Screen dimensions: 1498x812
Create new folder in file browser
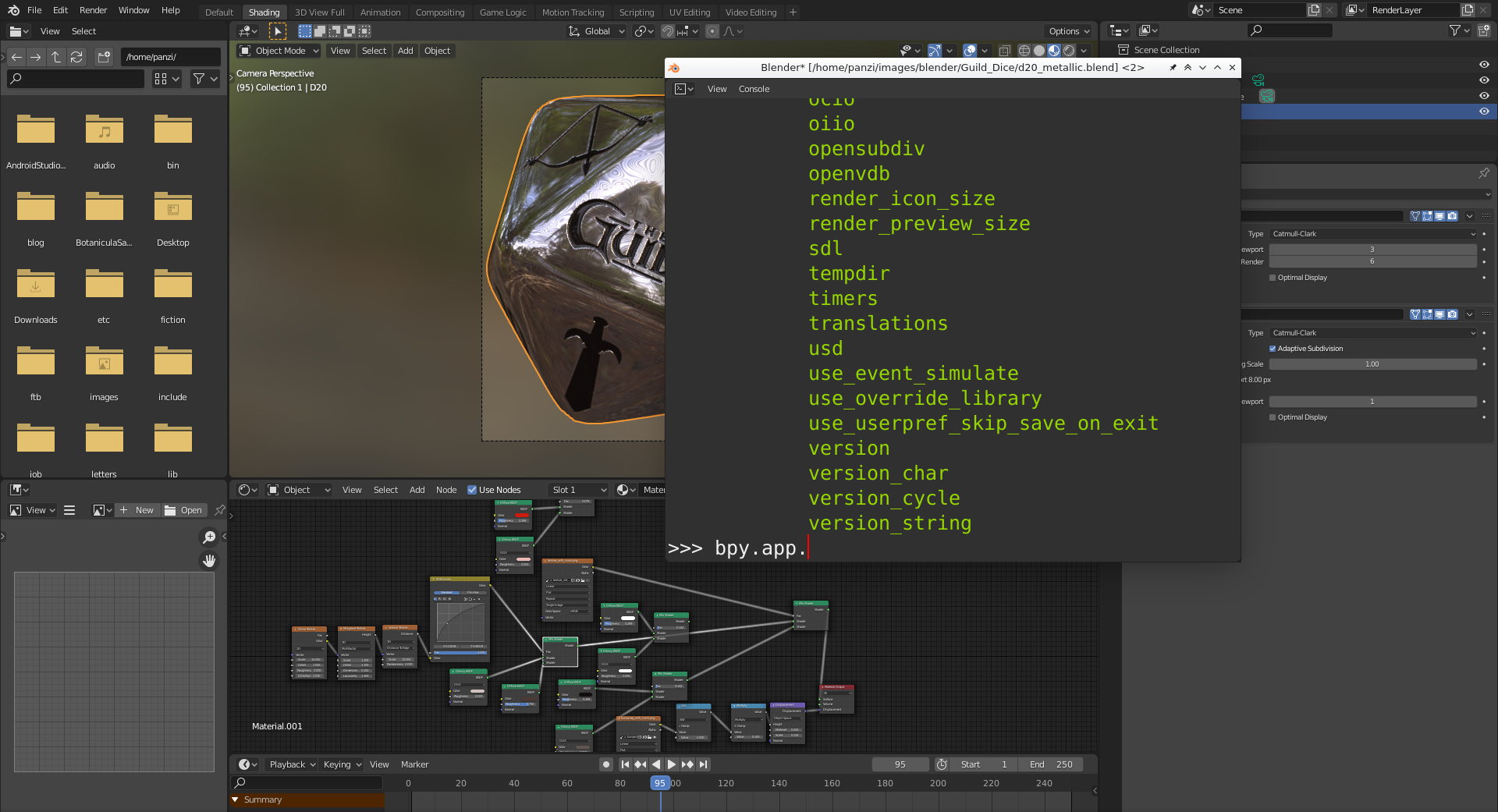(x=104, y=57)
